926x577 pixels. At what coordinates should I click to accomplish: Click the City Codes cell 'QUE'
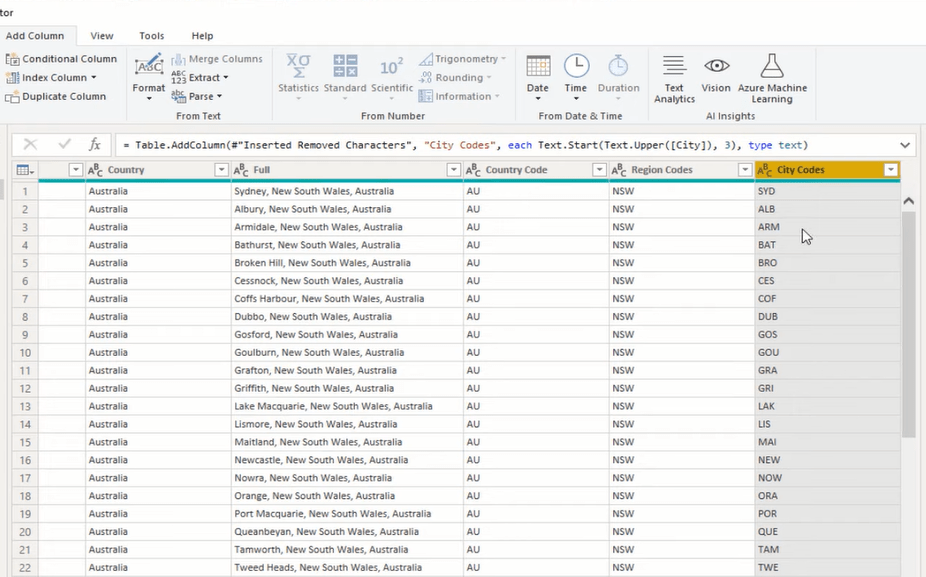[x=827, y=532]
